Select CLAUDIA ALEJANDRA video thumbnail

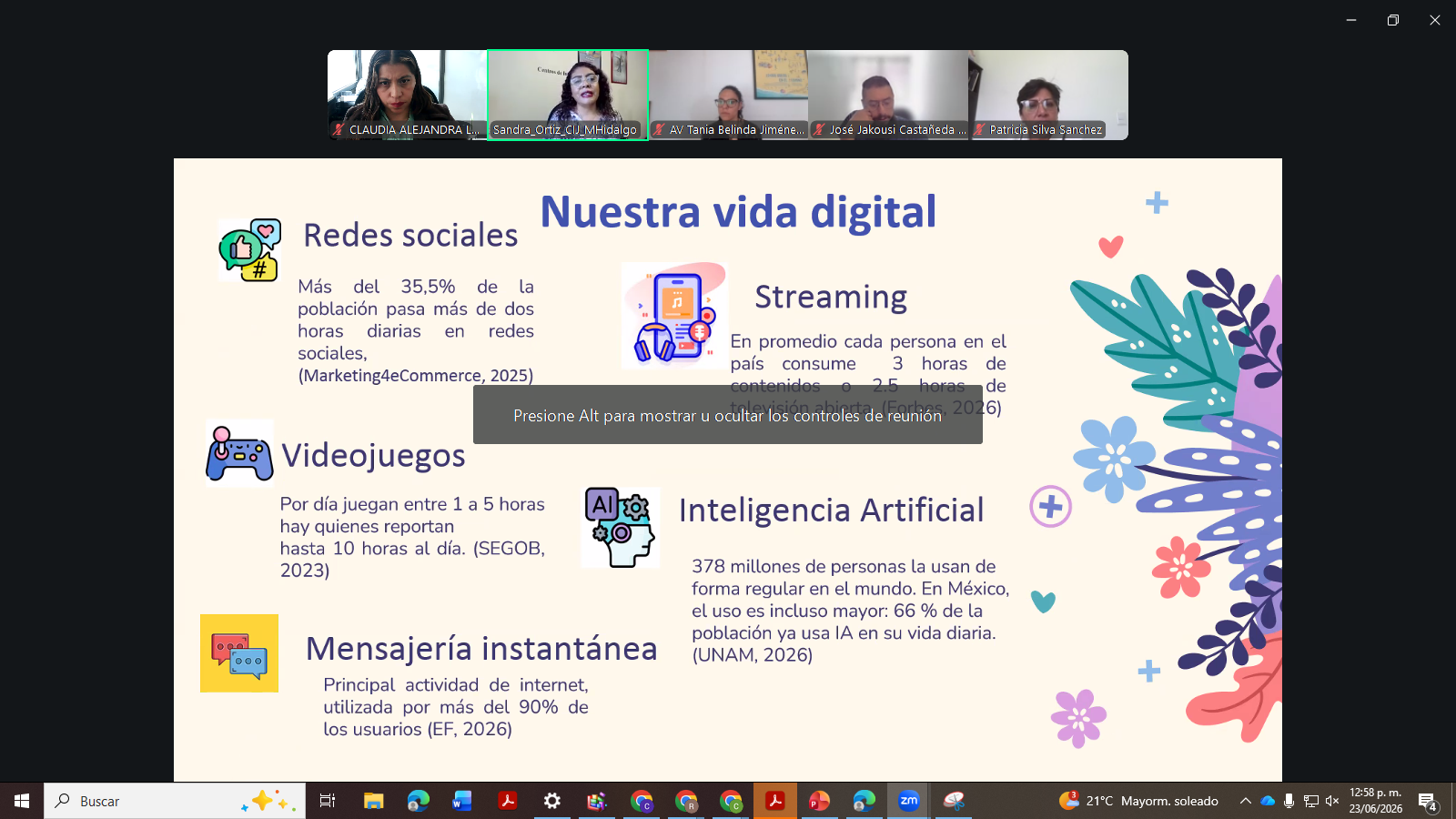point(407,95)
